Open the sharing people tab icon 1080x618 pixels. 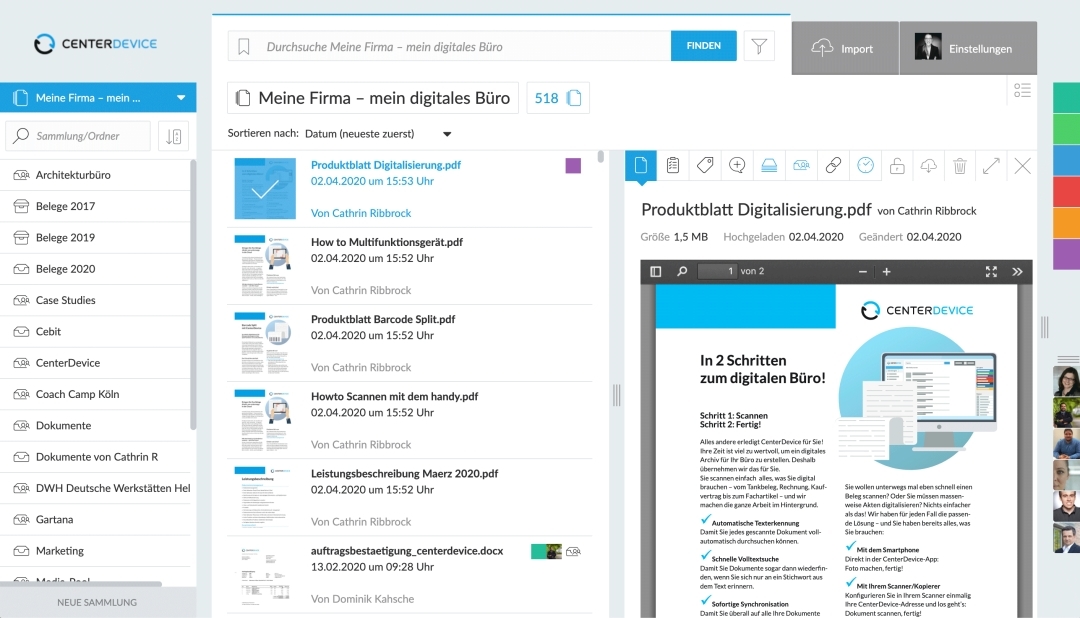tap(801, 165)
